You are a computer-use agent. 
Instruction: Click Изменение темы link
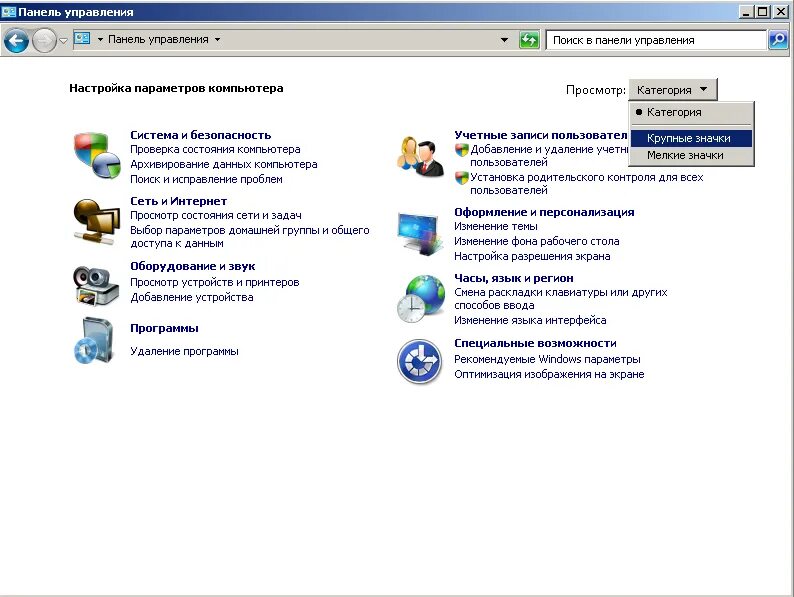[496, 226]
